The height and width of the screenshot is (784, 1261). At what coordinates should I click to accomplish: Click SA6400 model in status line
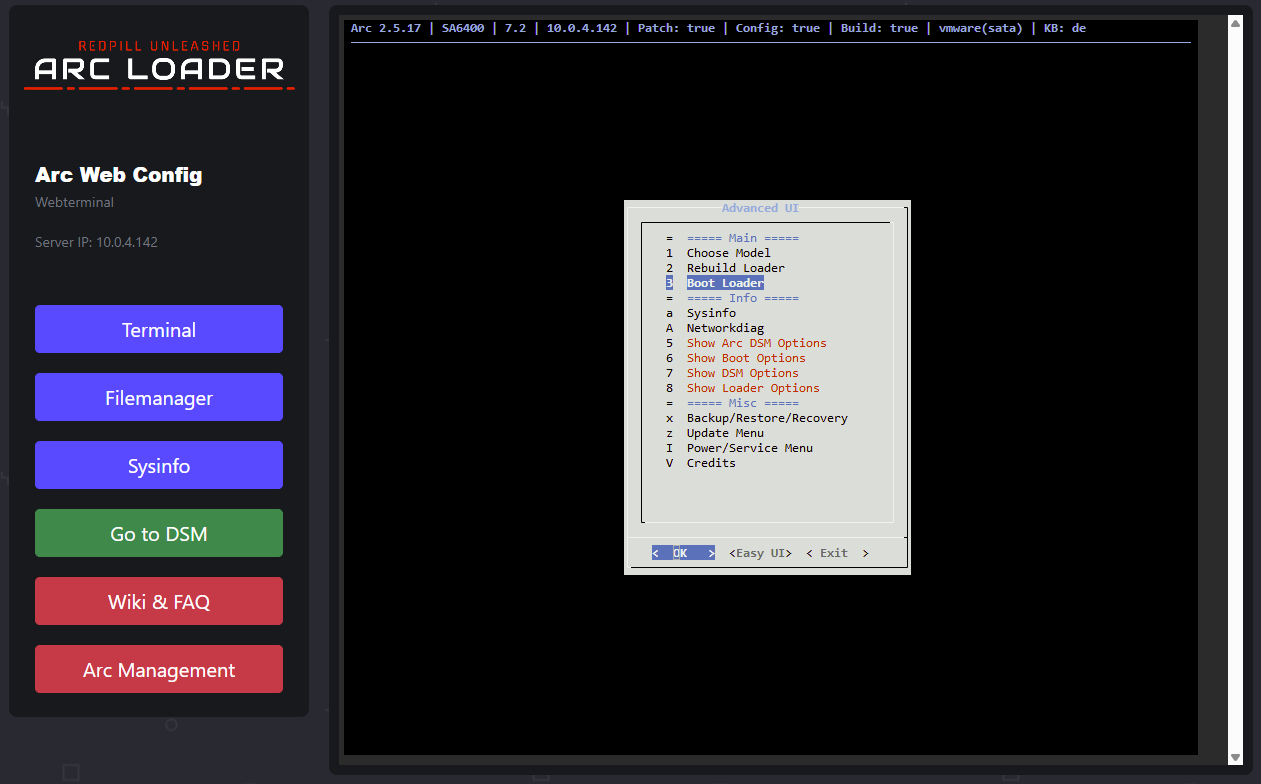(x=463, y=28)
